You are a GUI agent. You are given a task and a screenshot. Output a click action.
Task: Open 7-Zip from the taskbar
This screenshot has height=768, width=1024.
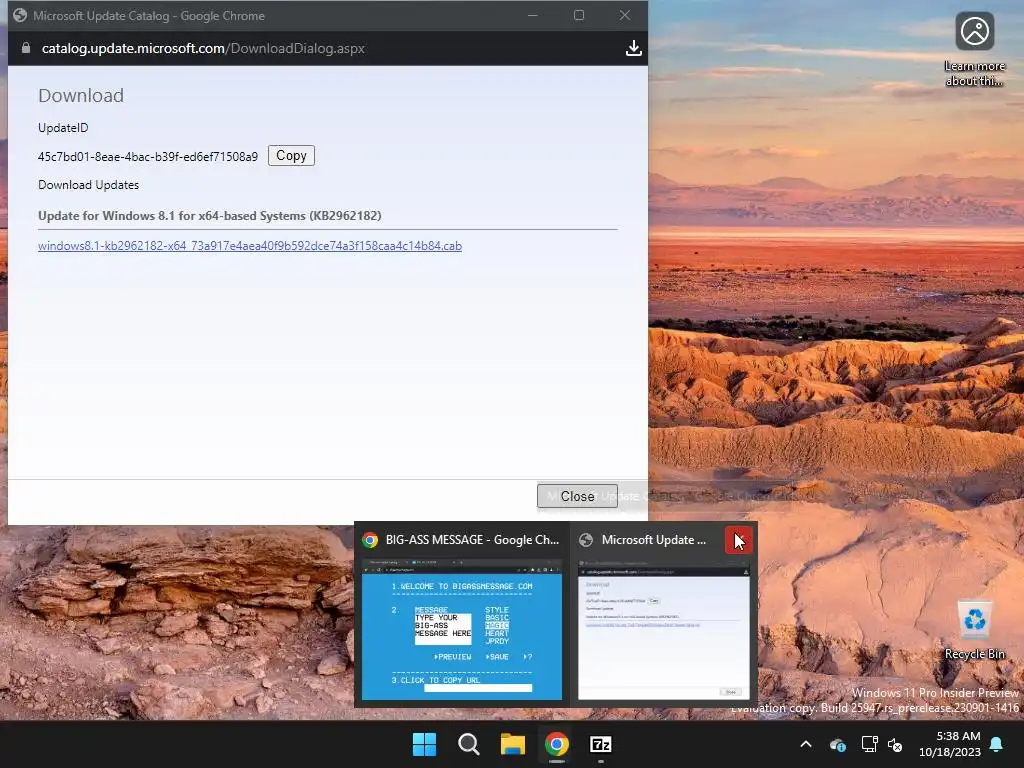600,744
